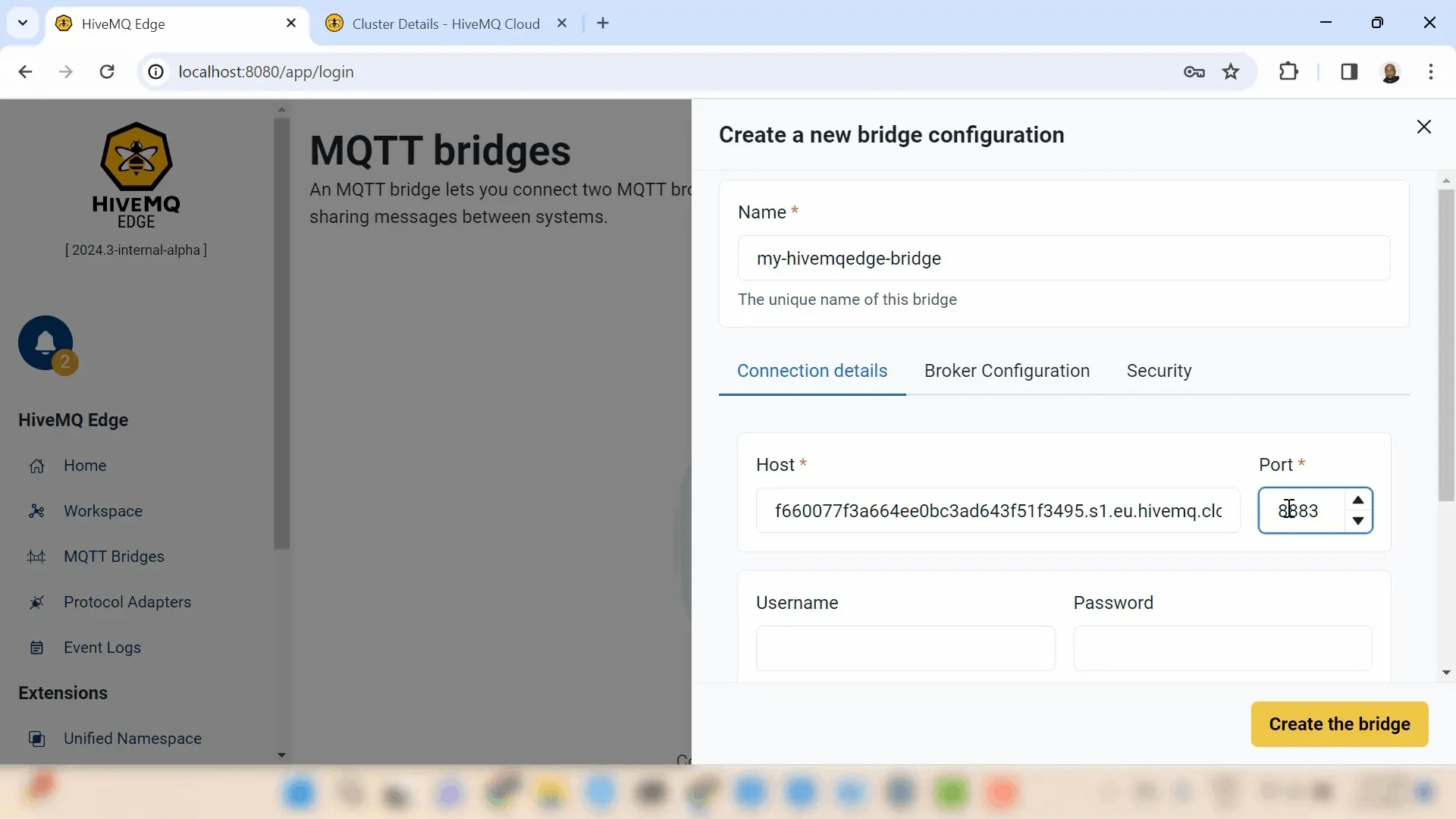The width and height of the screenshot is (1456, 819).
Task: Click the MQTT Bridges icon
Action: (x=36, y=557)
